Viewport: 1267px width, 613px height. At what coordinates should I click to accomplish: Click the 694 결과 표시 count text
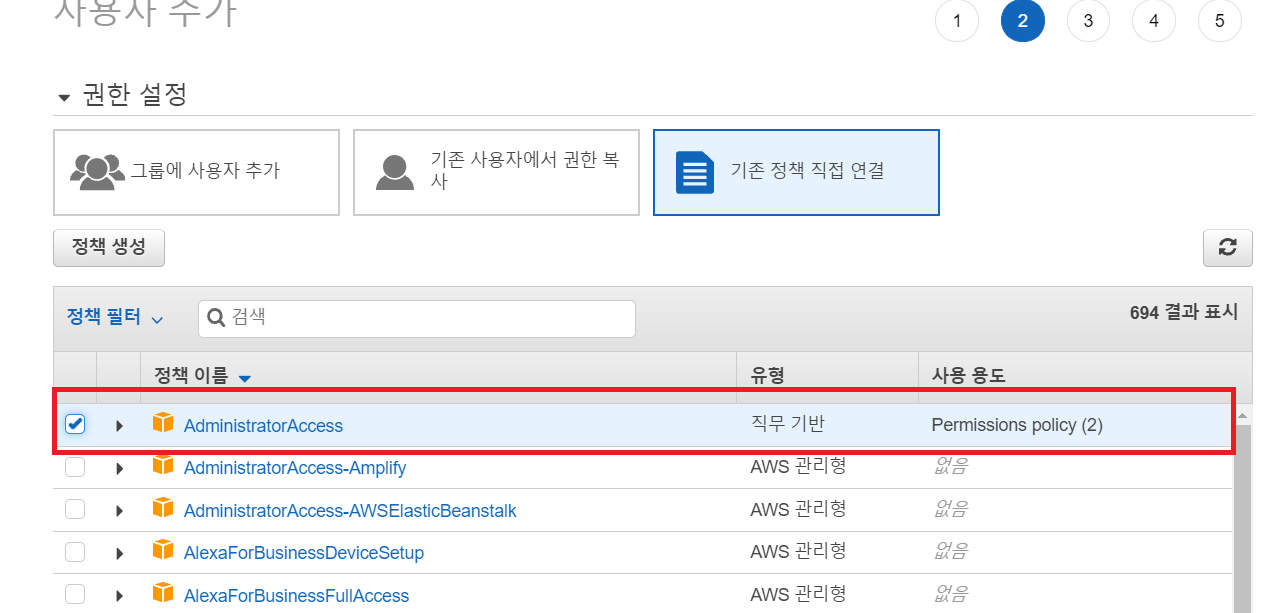(1184, 312)
